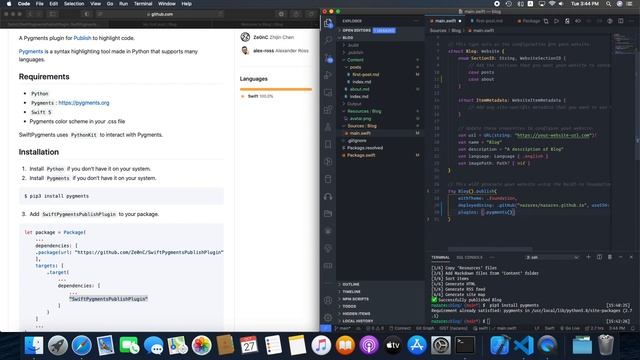Open the Explorer view in activity bar
Image resolution: width=640 pixels, height=360 pixels.
pyautogui.click(x=328, y=23)
